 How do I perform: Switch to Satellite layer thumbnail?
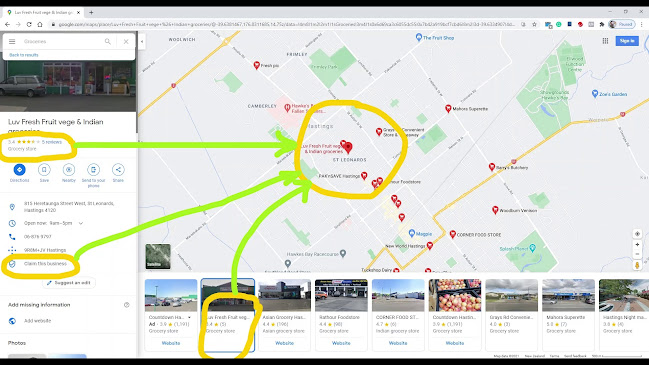(158, 257)
